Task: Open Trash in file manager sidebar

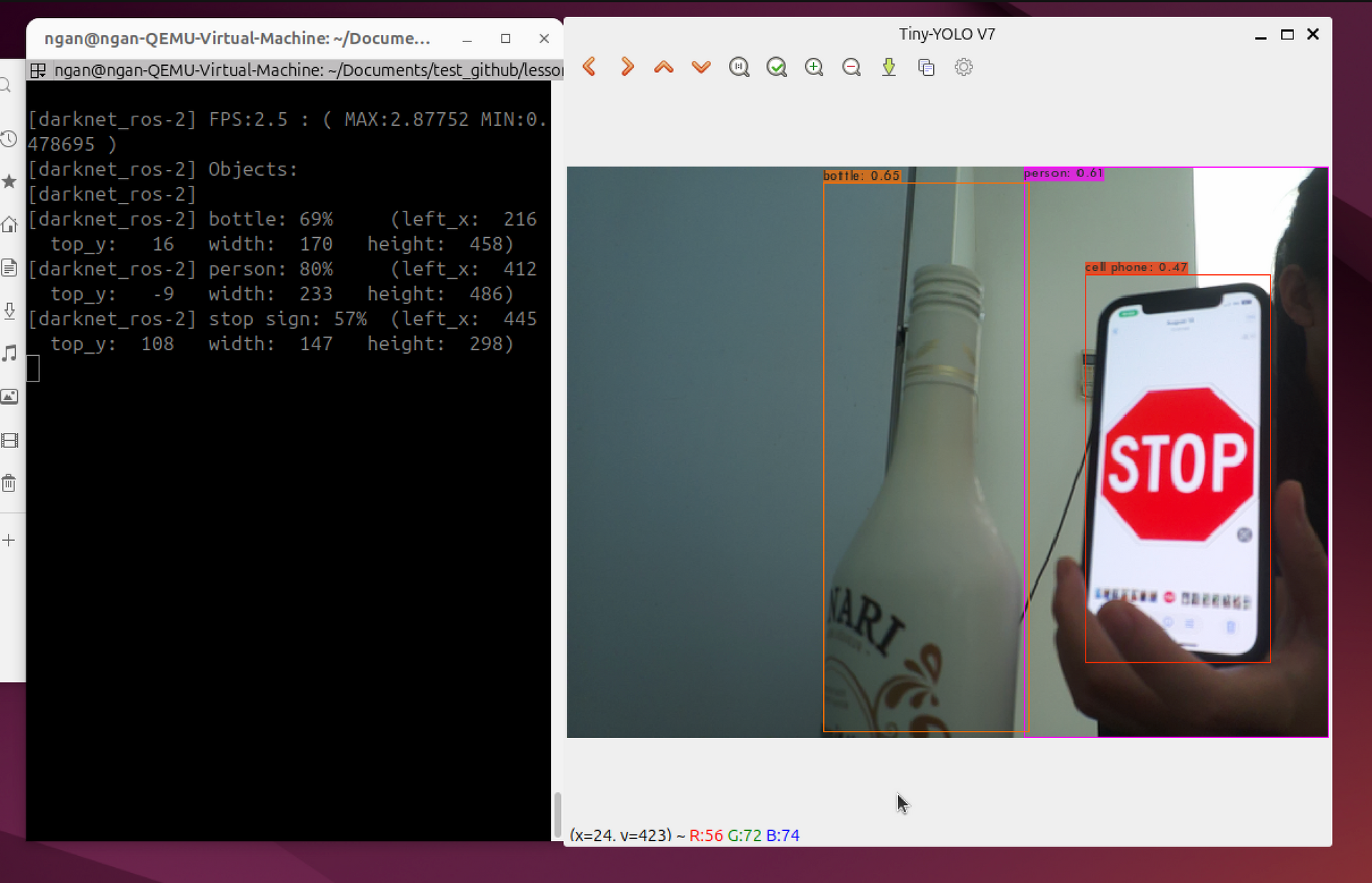Action: click(9, 484)
